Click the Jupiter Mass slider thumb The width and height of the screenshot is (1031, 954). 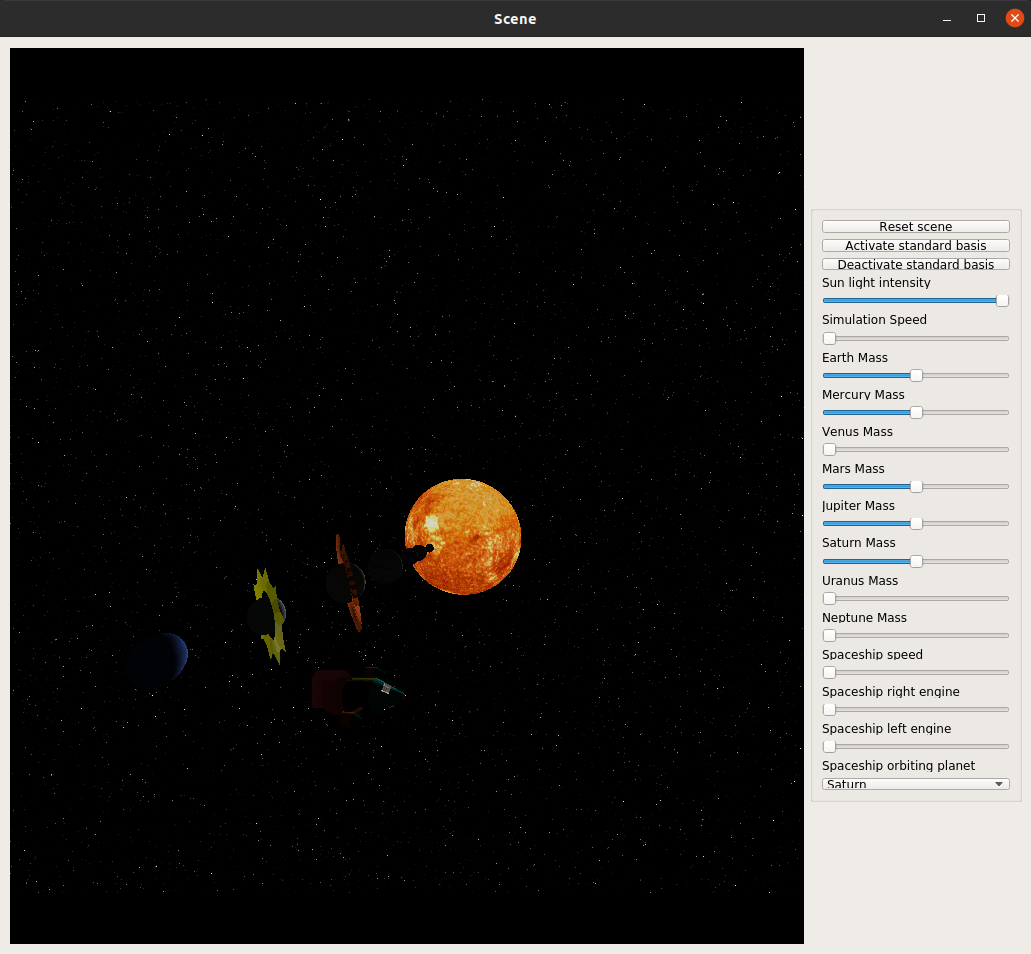coord(916,523)
